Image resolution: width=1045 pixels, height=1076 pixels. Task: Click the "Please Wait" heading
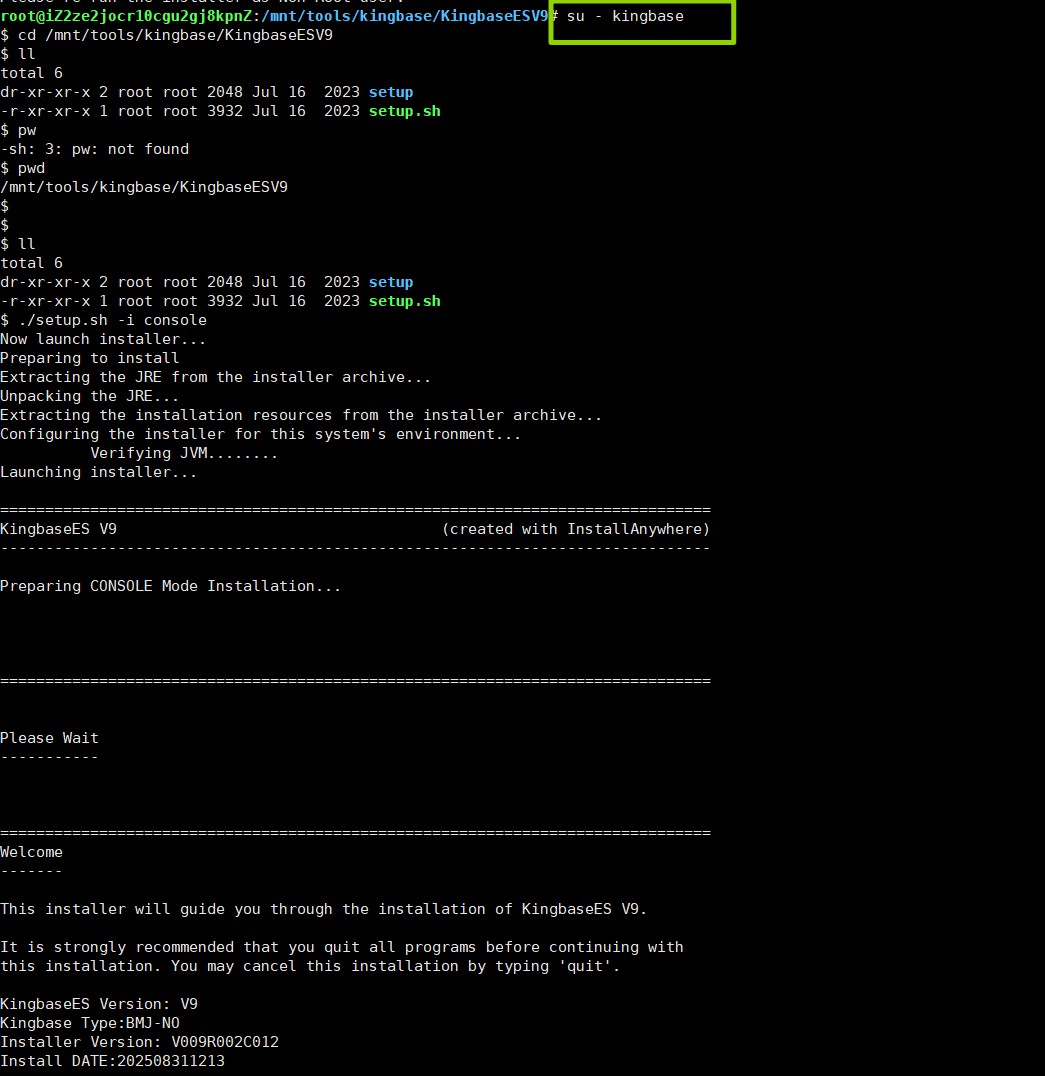pos(49,738)
